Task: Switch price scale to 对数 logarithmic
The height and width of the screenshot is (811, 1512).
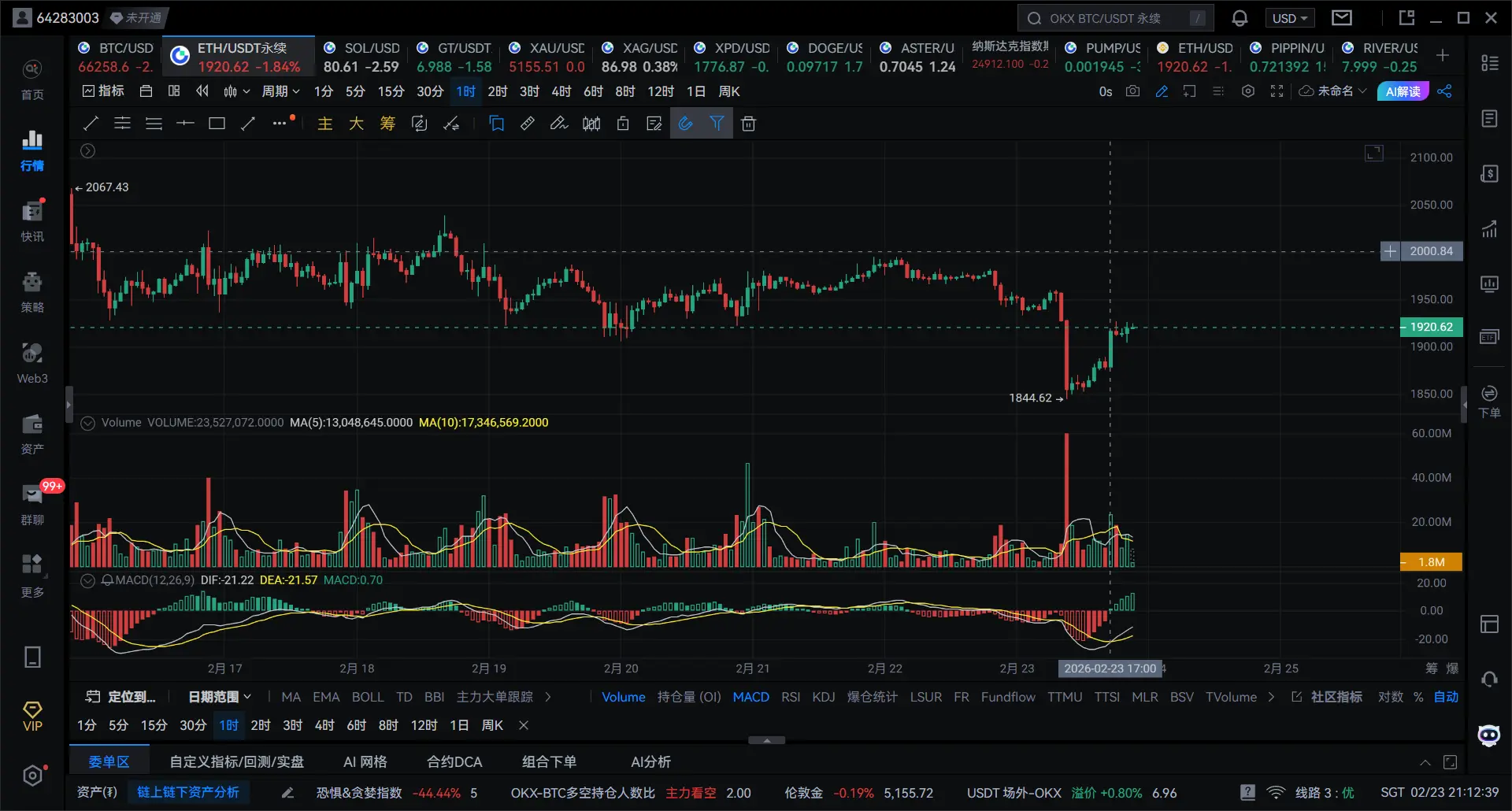Action: point(1390,697)
